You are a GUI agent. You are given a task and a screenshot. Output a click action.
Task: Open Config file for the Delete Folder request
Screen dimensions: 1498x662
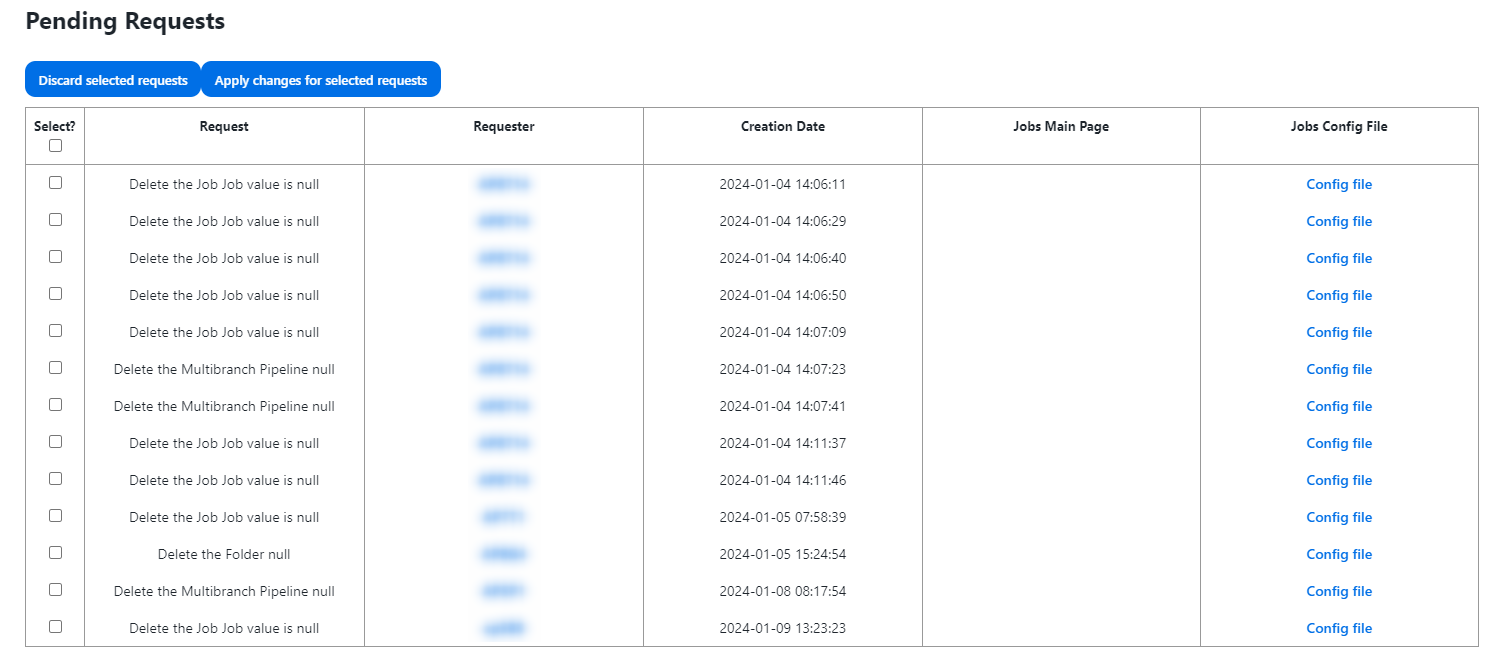(x=1338, y=554)
